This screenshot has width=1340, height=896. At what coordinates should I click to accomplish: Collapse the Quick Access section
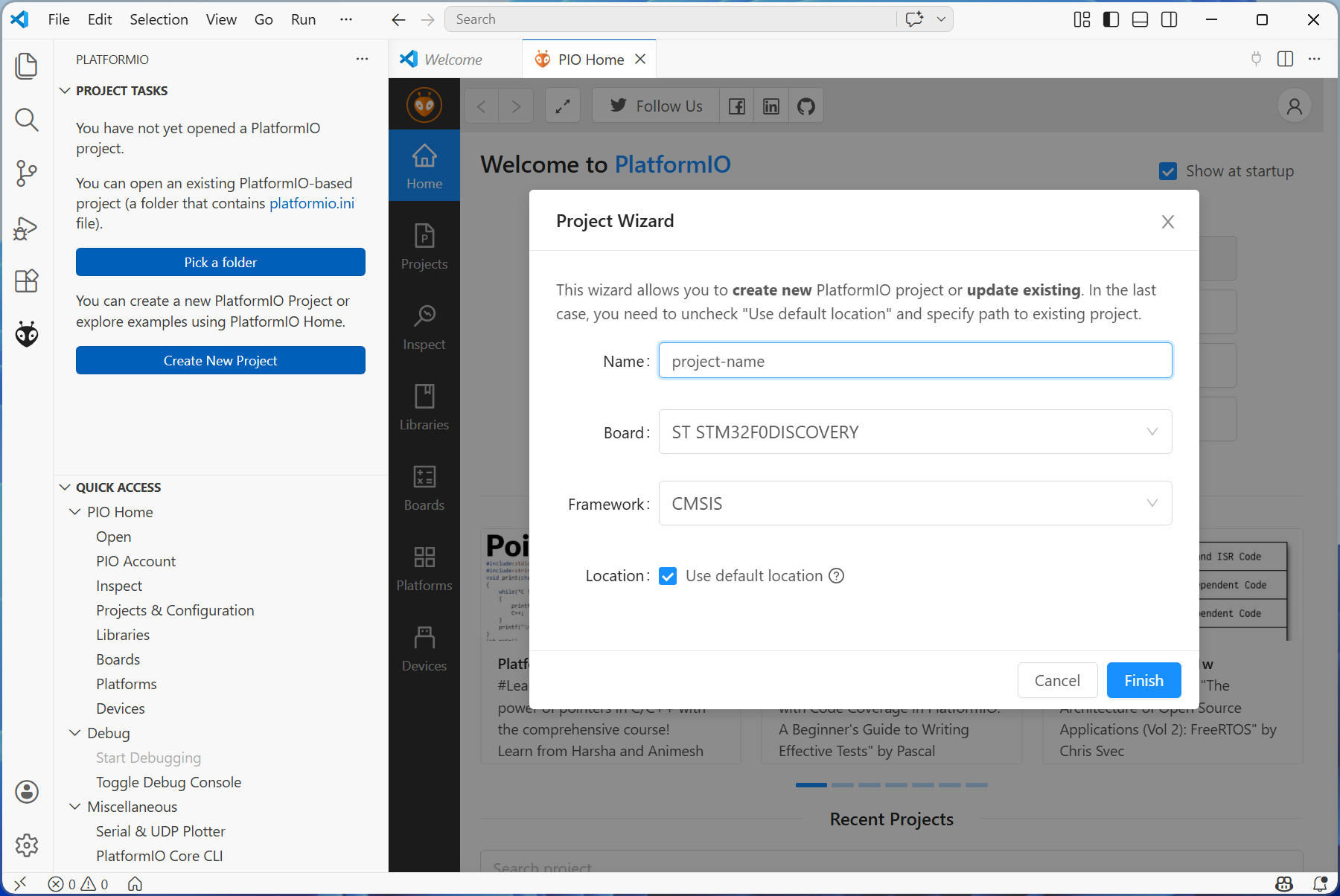118,487
